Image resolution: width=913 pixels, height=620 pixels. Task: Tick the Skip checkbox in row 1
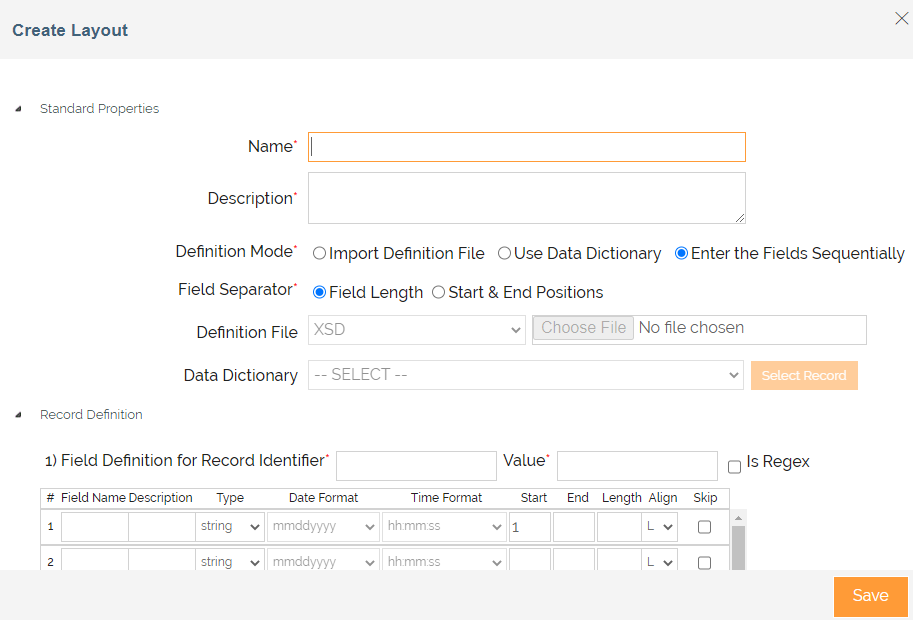click(x=704, y=527)
